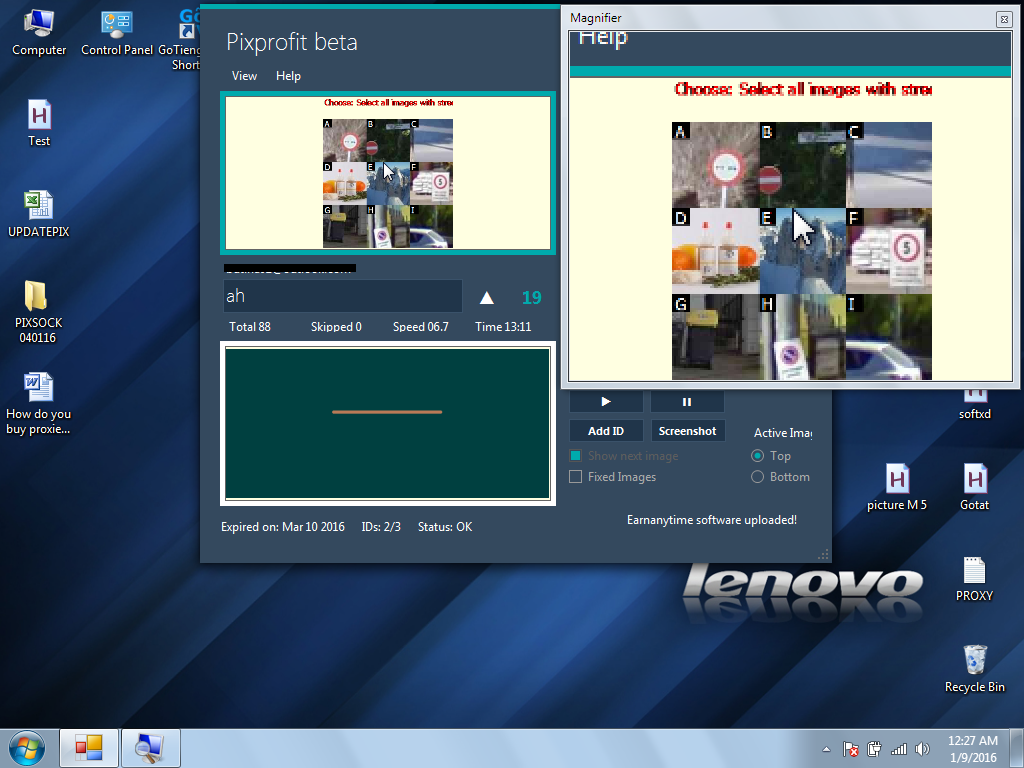The image size is (1024, 768).
Task: Click the 'Expired on: Mar 10 2016' text
Action: (x=283, y=526)
